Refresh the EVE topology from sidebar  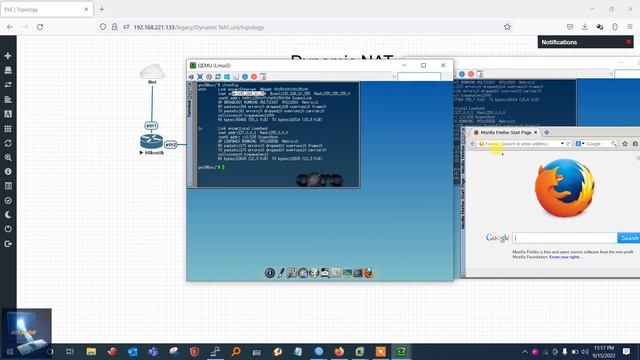tap(8, 143)
